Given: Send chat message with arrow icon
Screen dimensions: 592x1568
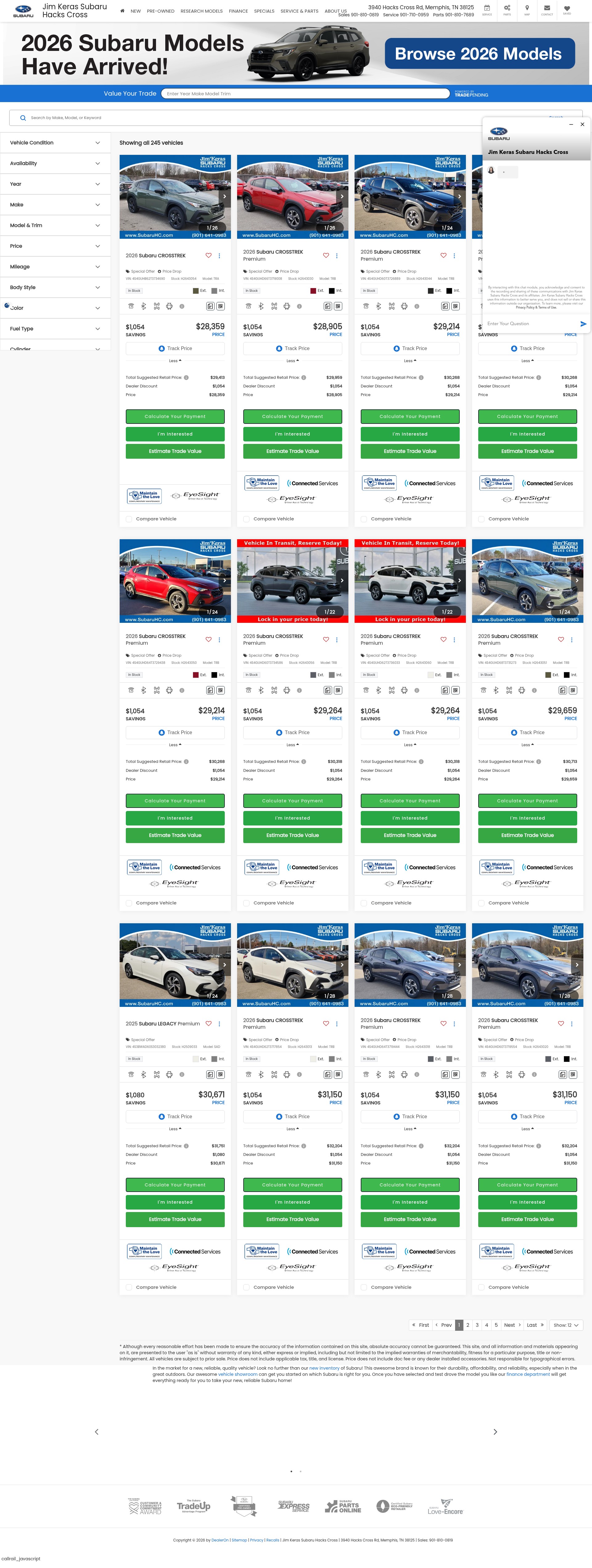Looking at the screenshot, I should click(x=583, y=324).
